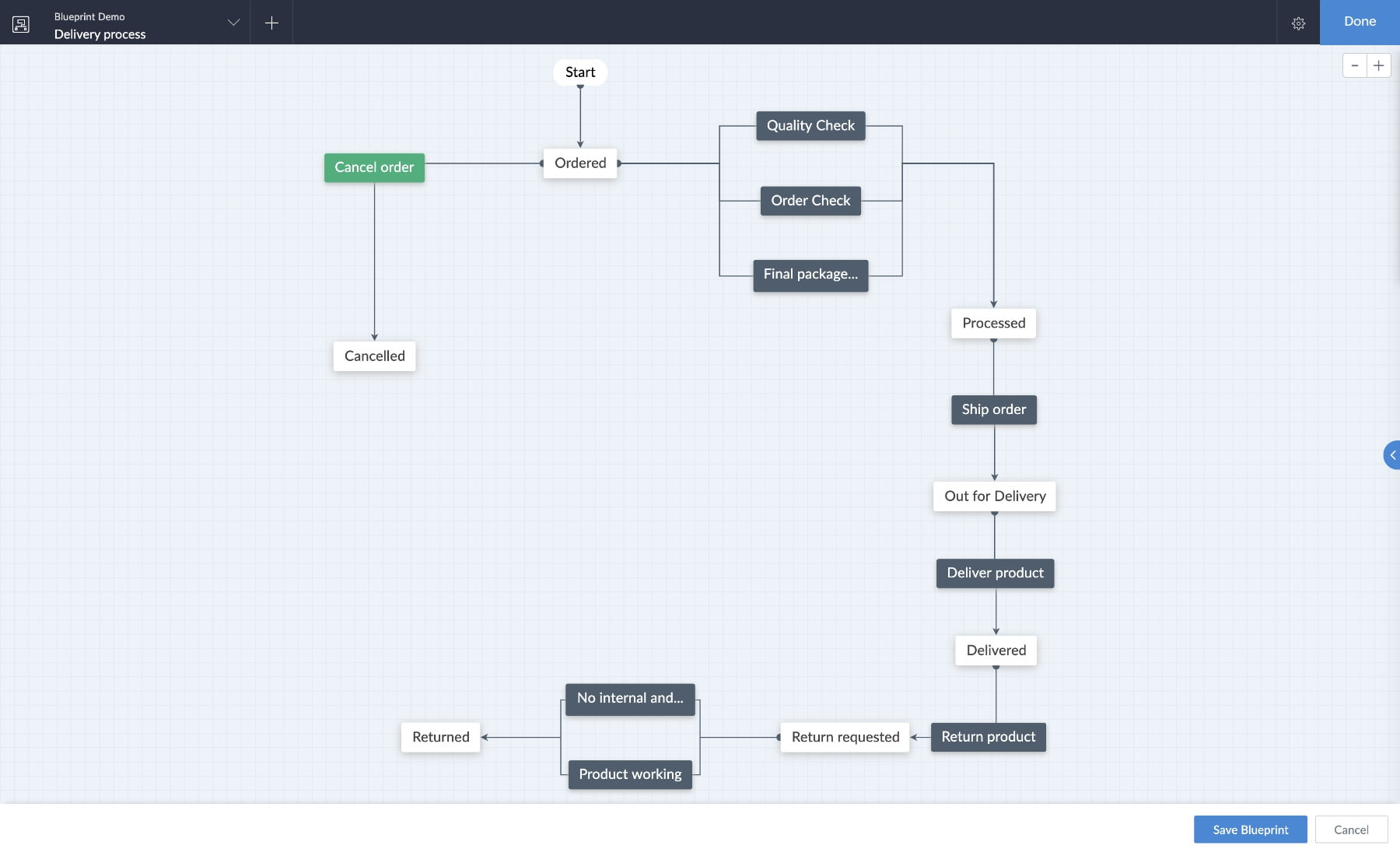Expand the right side panel chevron
The width and height of the screenshot is (1400, 856).
click(x=1392, y=455)
